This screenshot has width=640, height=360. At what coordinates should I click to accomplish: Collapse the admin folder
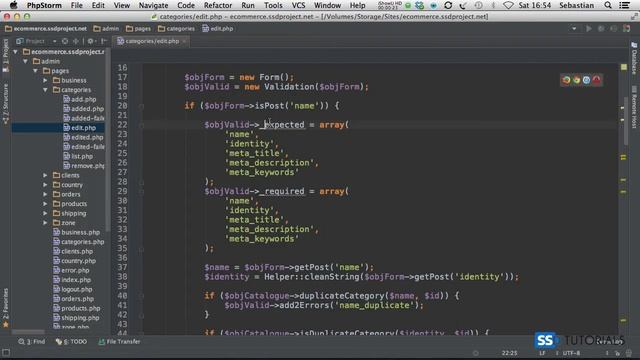tap(25, 61)
